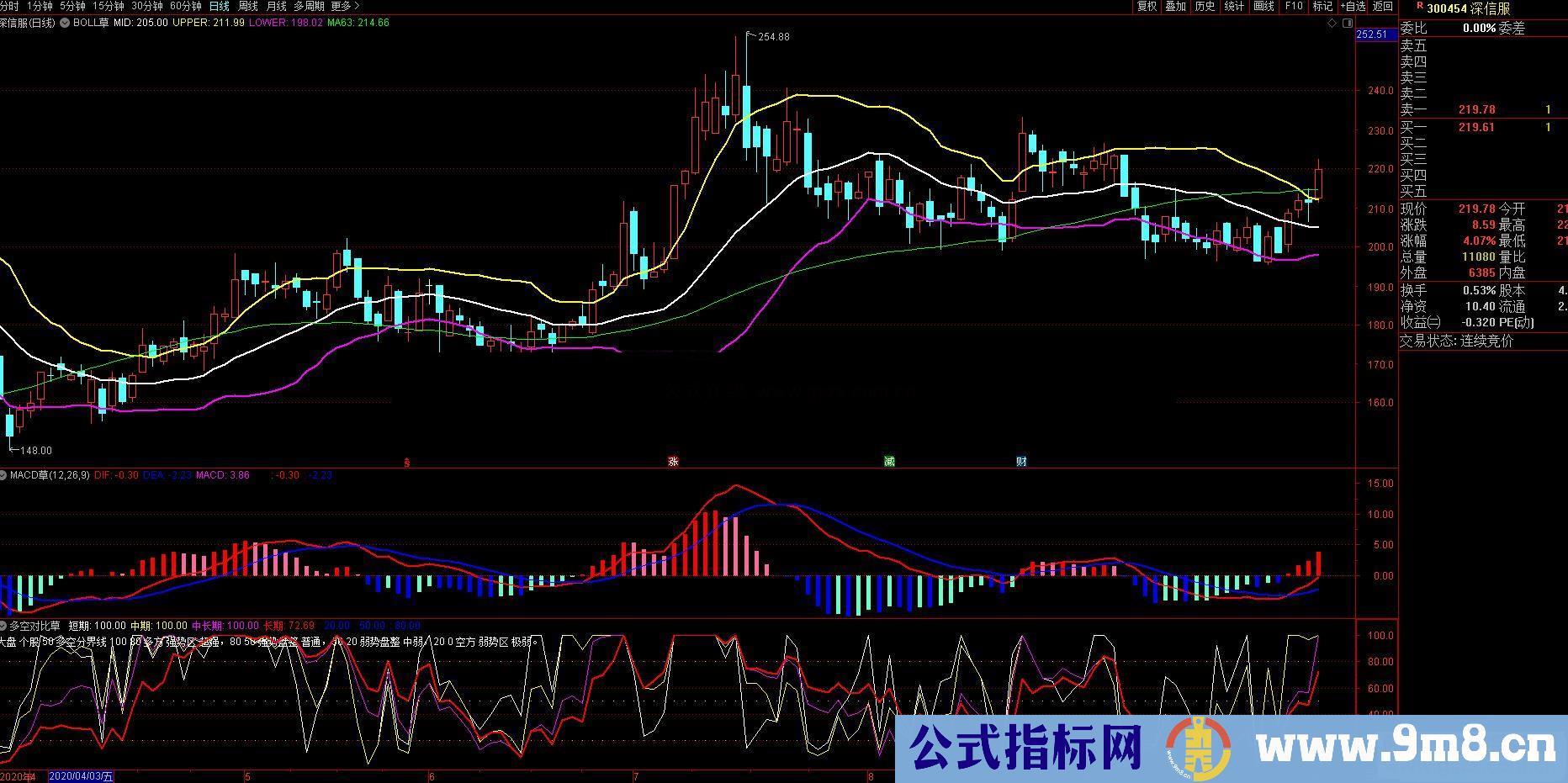Click the 长期: 72.69 indicator label
The image size is (1568, 783).
coord(289,626)
